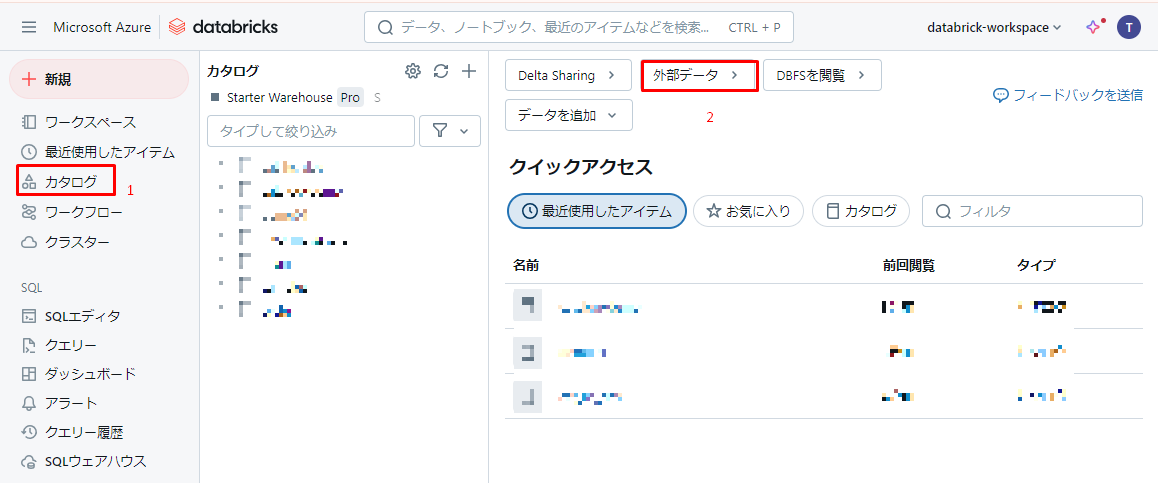Open the Databricks Assistant sparkle icon

pyautogui.click(x=1094, y=27)
